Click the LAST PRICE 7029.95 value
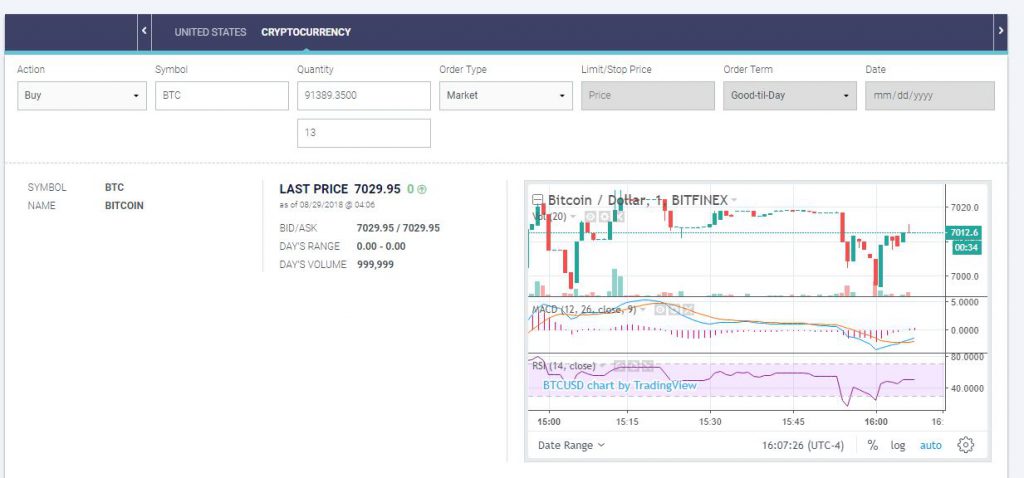Screen dimensions: 1024x478 [377, 189]
